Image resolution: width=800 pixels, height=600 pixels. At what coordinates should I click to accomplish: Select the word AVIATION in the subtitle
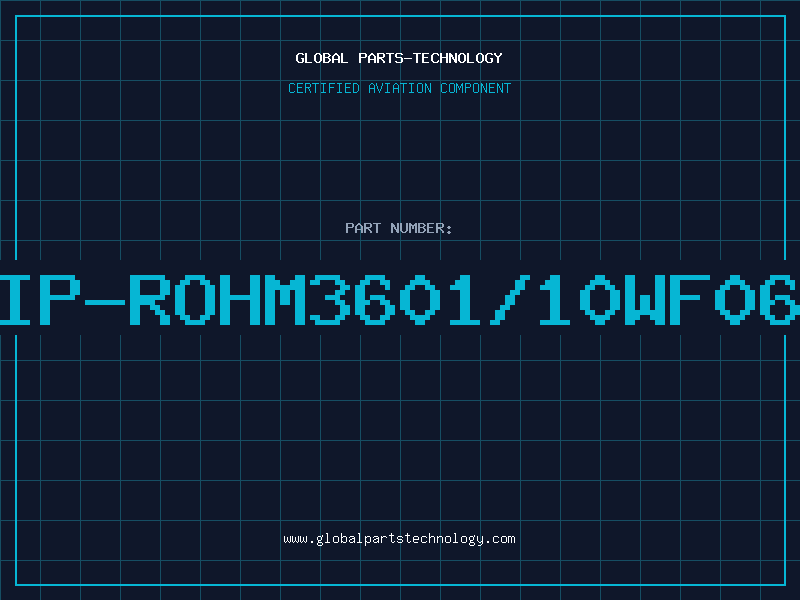[x=399, y=88]
